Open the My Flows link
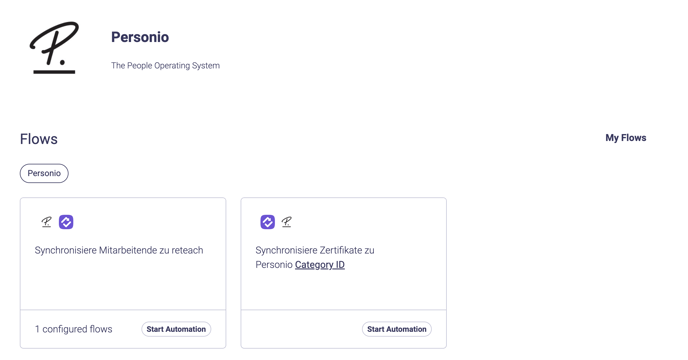Image resolution: width=688 pixels, height=360 pixels. point(626,138)
